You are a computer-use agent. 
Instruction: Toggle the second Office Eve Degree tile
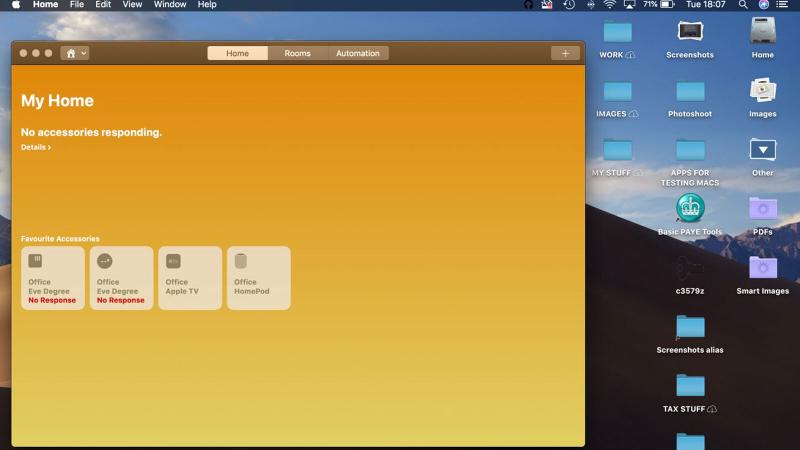[121, 278]
